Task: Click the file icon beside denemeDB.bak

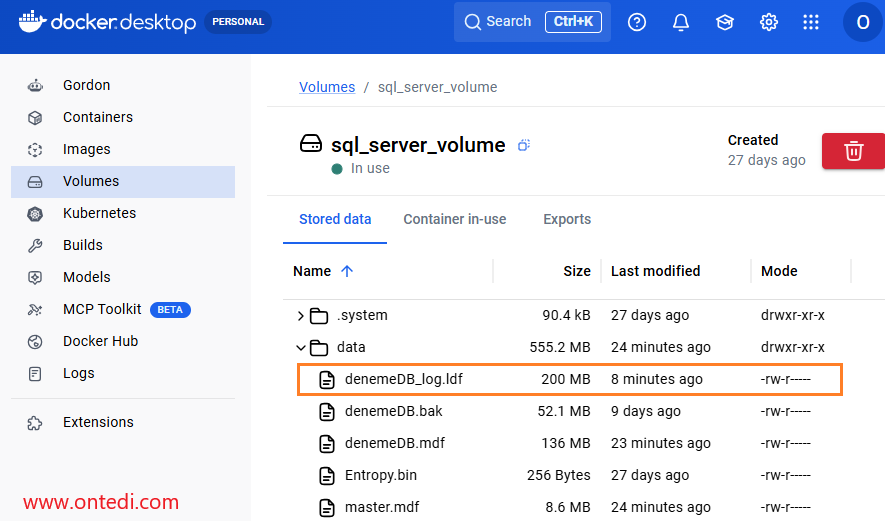Action: (x=327, y=412)
